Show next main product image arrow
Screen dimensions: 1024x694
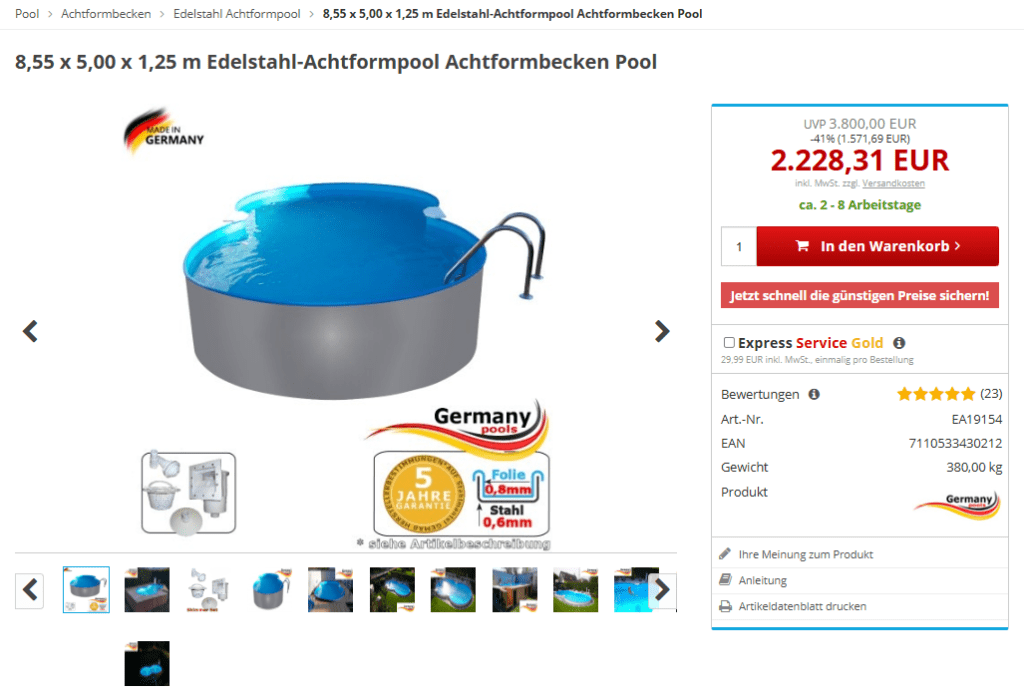(662, 331)
